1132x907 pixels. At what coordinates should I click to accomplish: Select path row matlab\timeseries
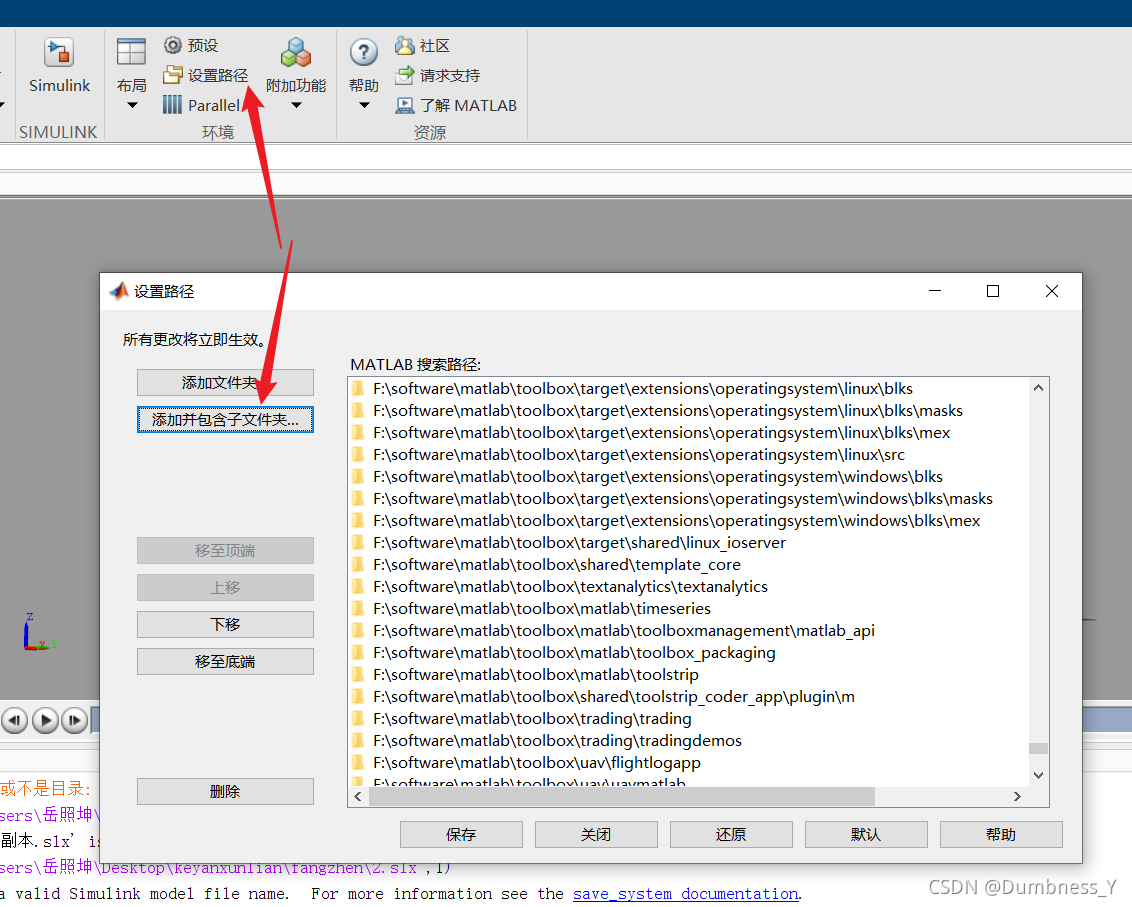689,609
